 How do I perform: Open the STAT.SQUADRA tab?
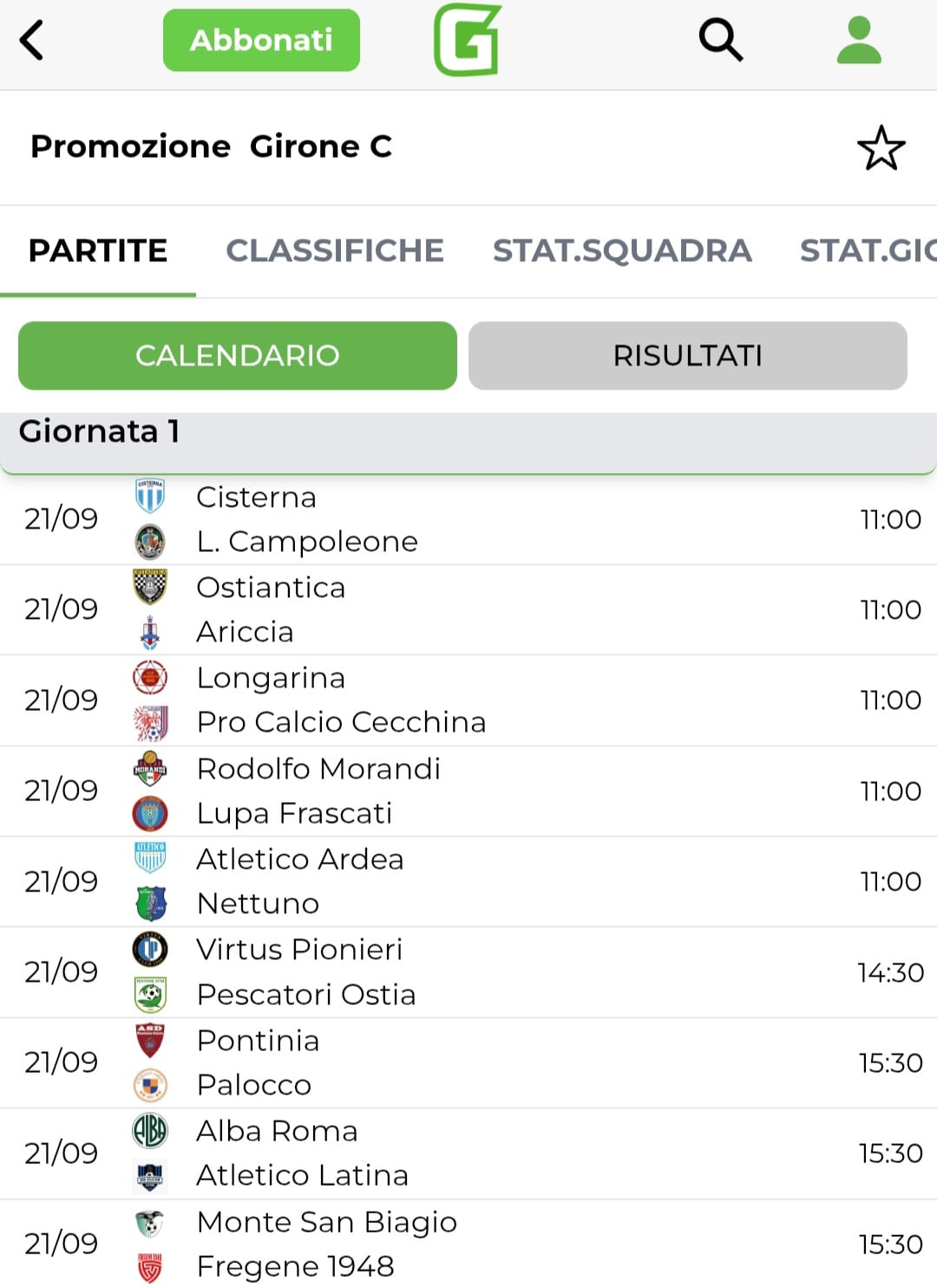[622, 251]
